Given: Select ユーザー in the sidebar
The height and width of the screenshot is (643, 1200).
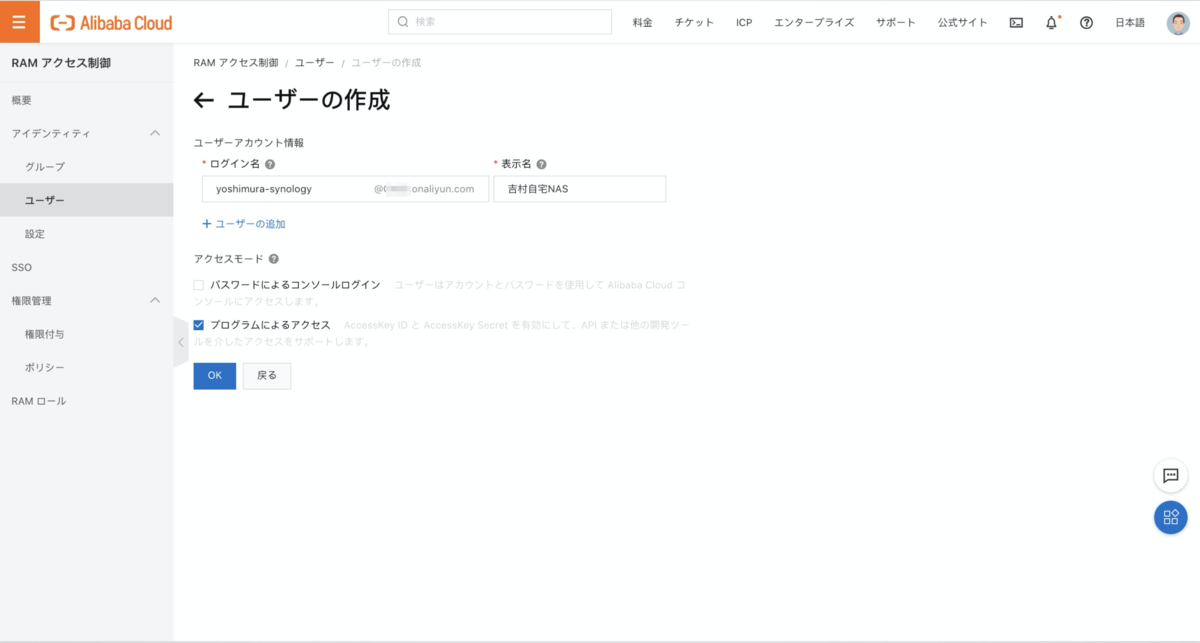Looking at the screenshot, I should (86, 200).
